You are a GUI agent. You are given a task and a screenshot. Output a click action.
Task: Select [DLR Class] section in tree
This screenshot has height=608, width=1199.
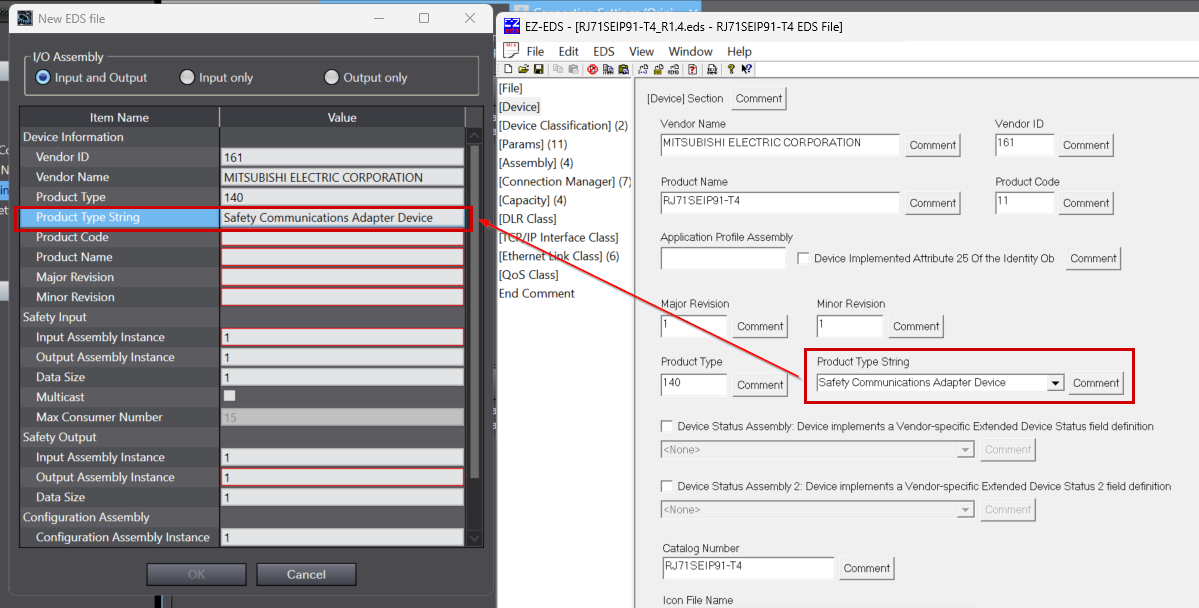[528, 219]
